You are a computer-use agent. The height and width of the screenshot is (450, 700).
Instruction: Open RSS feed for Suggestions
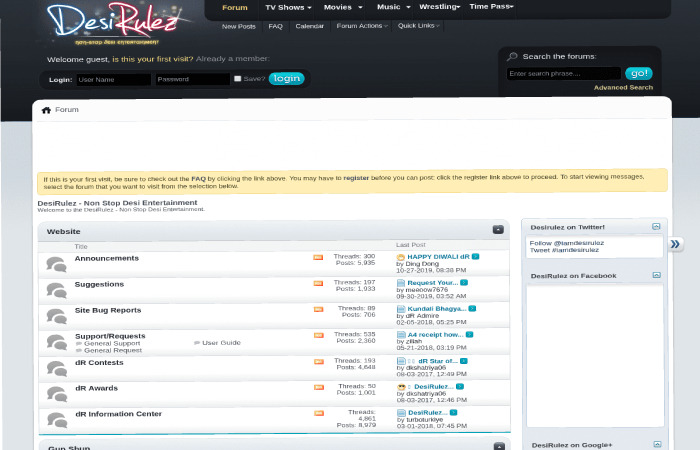click(318, 283)
